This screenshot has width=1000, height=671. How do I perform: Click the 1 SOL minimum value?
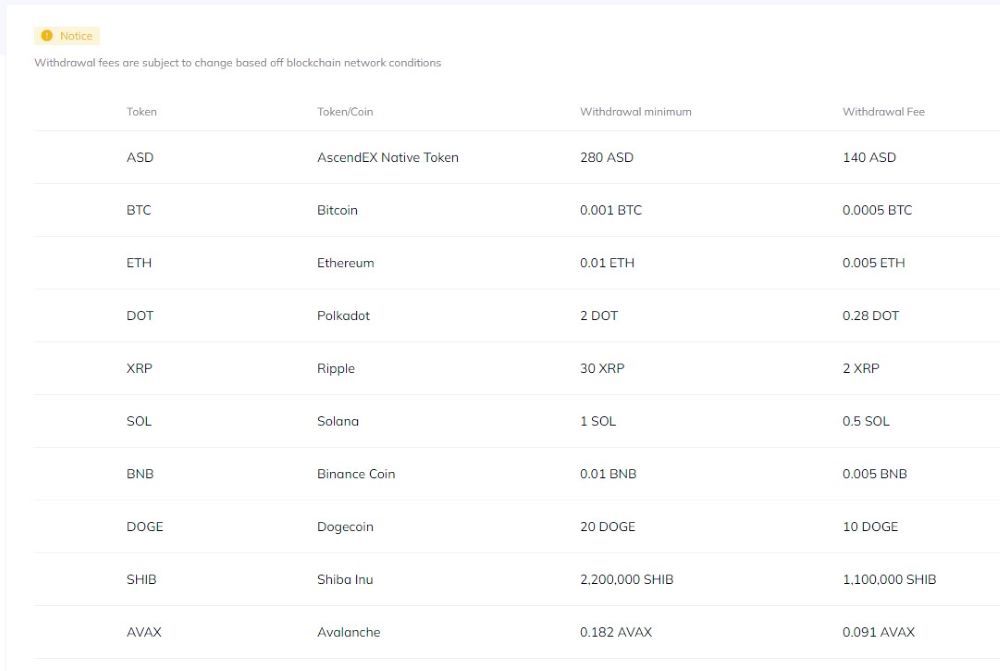click(x=598, y=422)
